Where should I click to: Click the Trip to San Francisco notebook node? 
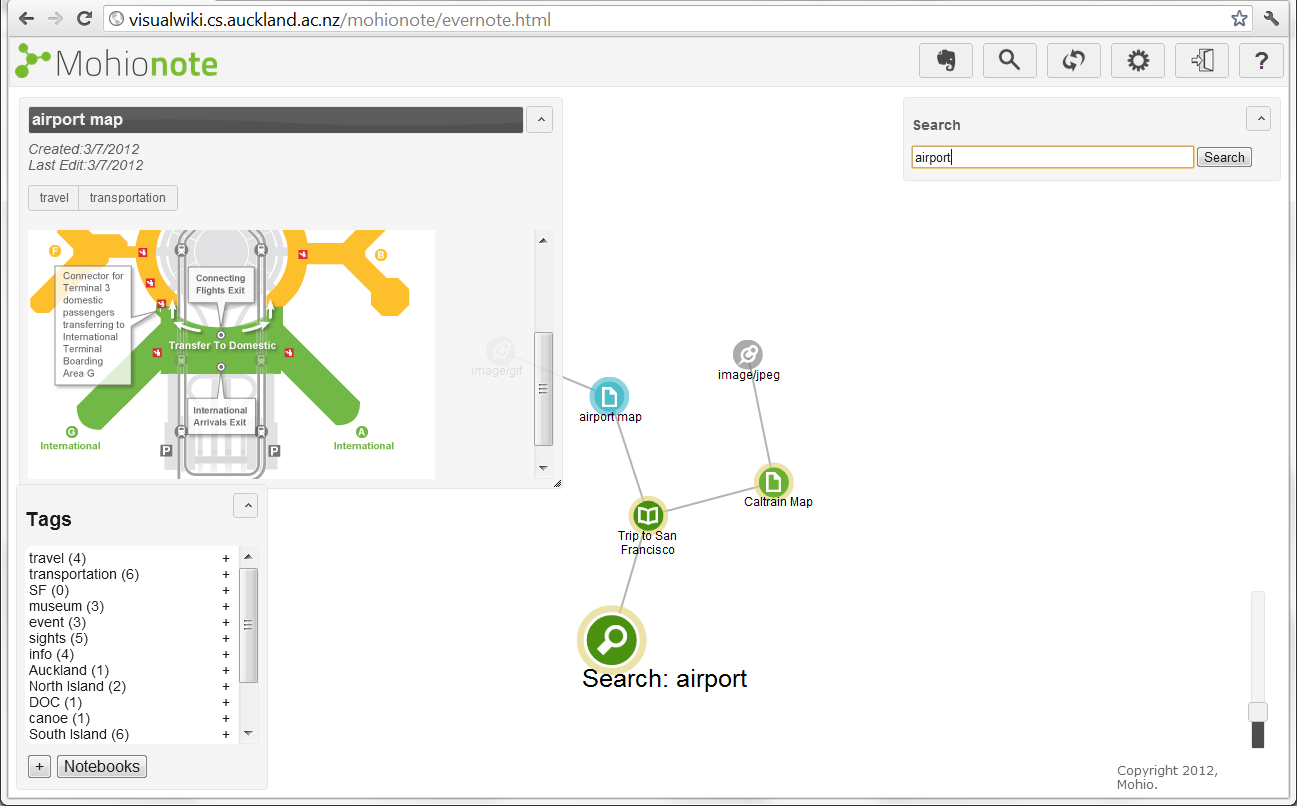pos(648,516)
